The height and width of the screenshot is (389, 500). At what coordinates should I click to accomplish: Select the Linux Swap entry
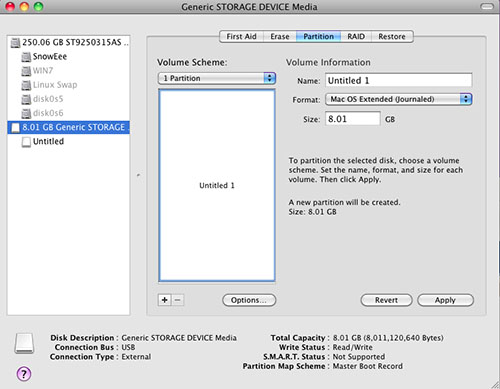point(55,85)
